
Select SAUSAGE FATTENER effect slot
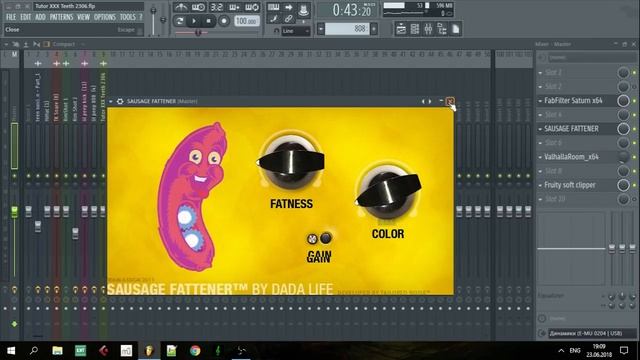(x=571, y=129)
